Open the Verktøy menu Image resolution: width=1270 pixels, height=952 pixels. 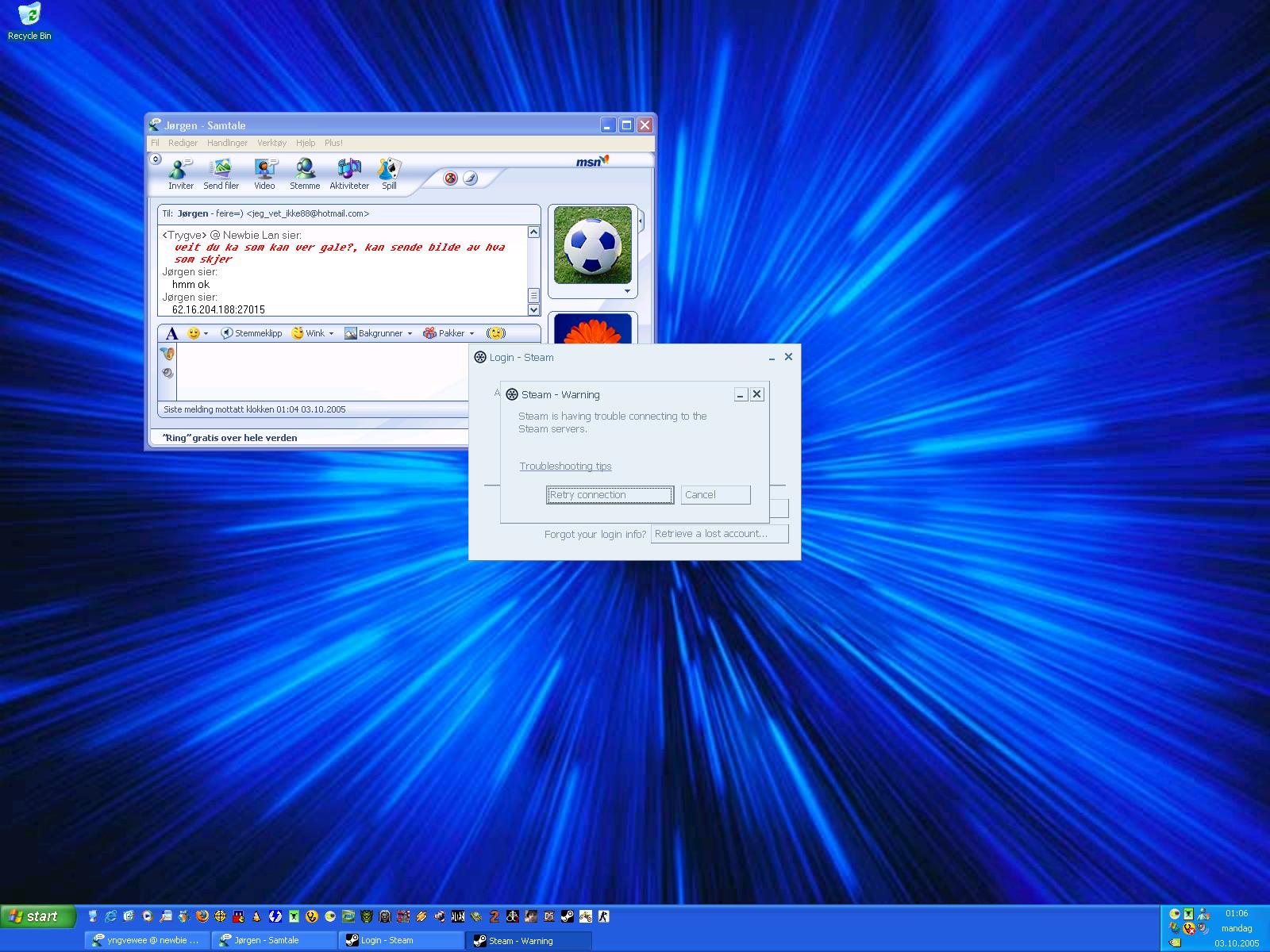coord(271,143)
